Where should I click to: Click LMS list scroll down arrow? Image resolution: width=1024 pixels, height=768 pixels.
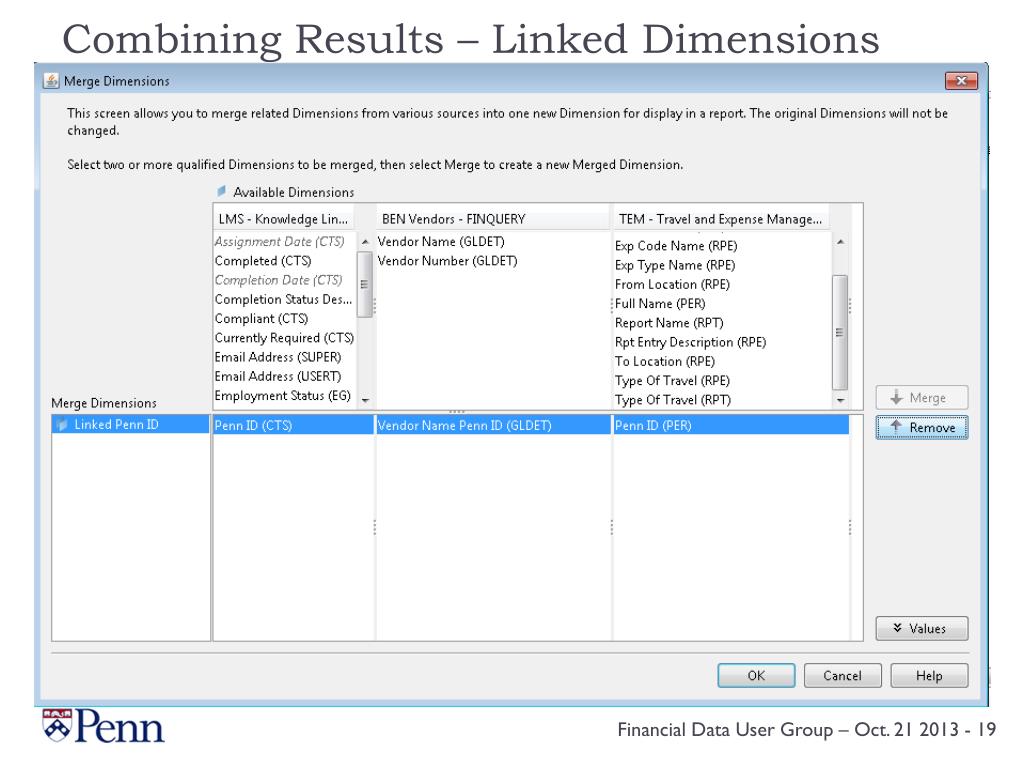tap(365, 400)
